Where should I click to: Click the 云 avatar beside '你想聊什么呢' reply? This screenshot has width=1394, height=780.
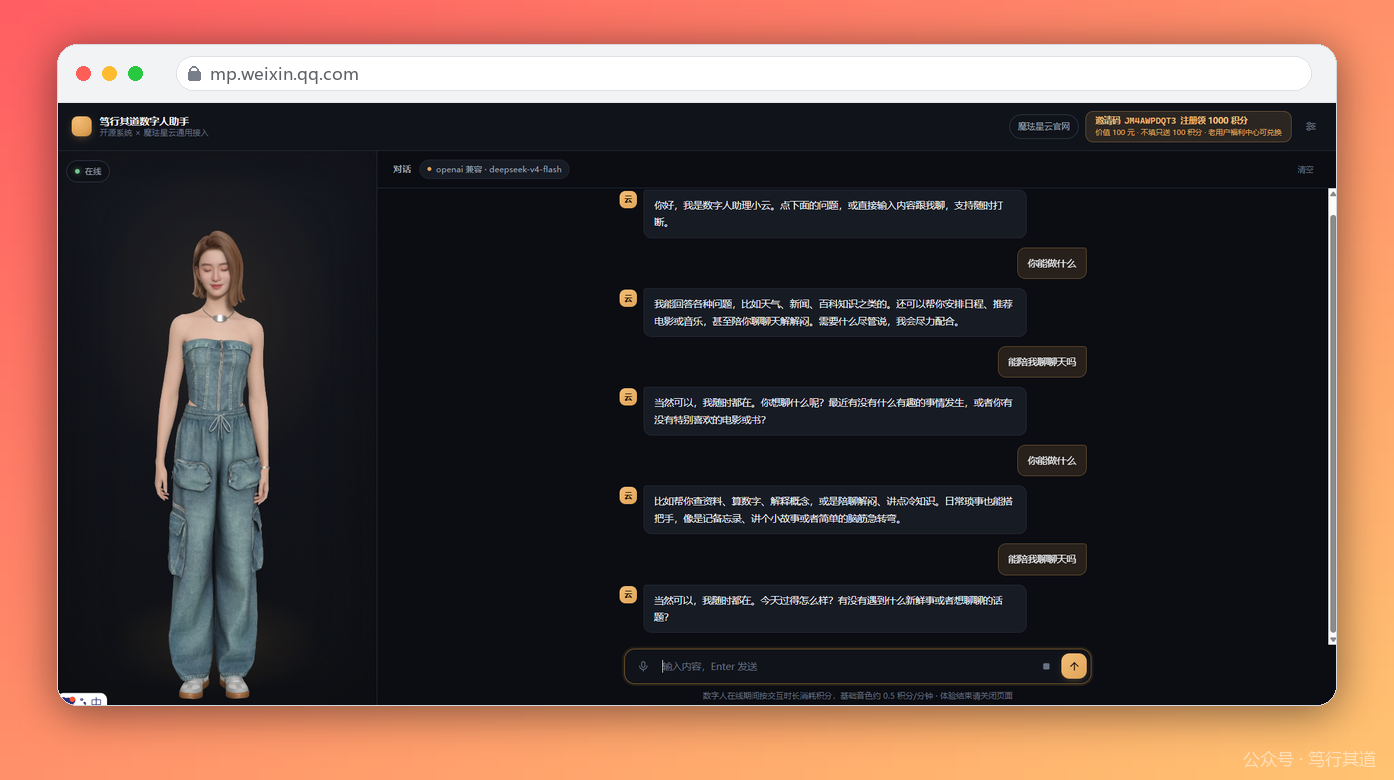628,397
